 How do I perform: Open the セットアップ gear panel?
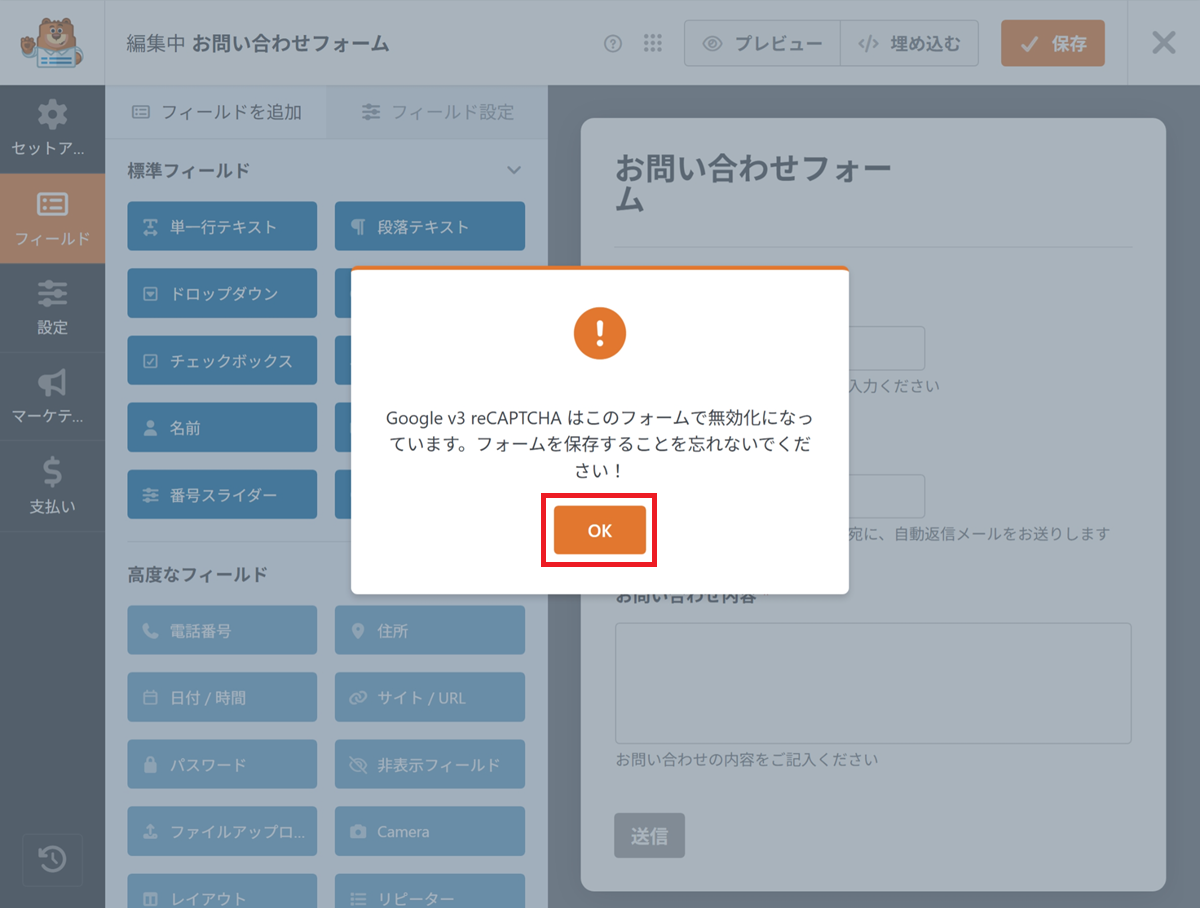[x=52, y=129]
